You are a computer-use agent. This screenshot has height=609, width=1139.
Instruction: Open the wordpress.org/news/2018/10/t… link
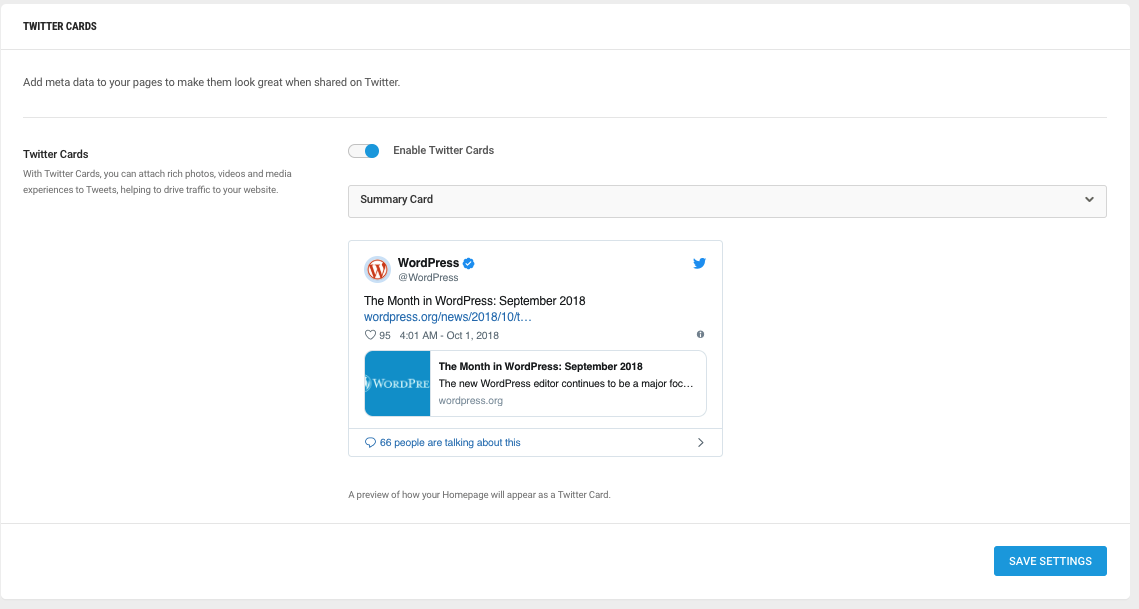point(447,317)
